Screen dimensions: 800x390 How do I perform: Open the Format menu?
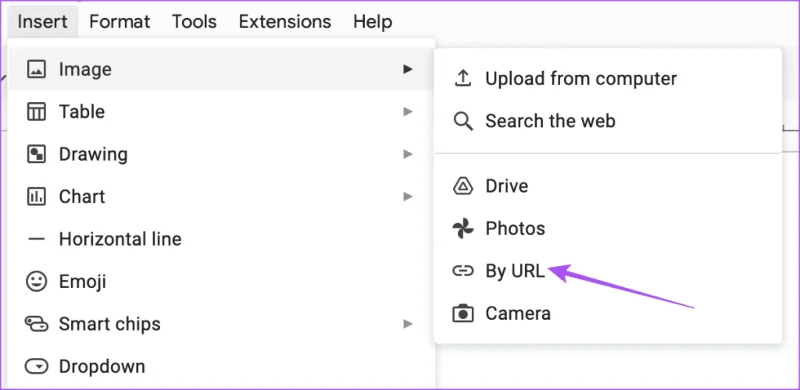click(x=119, y=21)
